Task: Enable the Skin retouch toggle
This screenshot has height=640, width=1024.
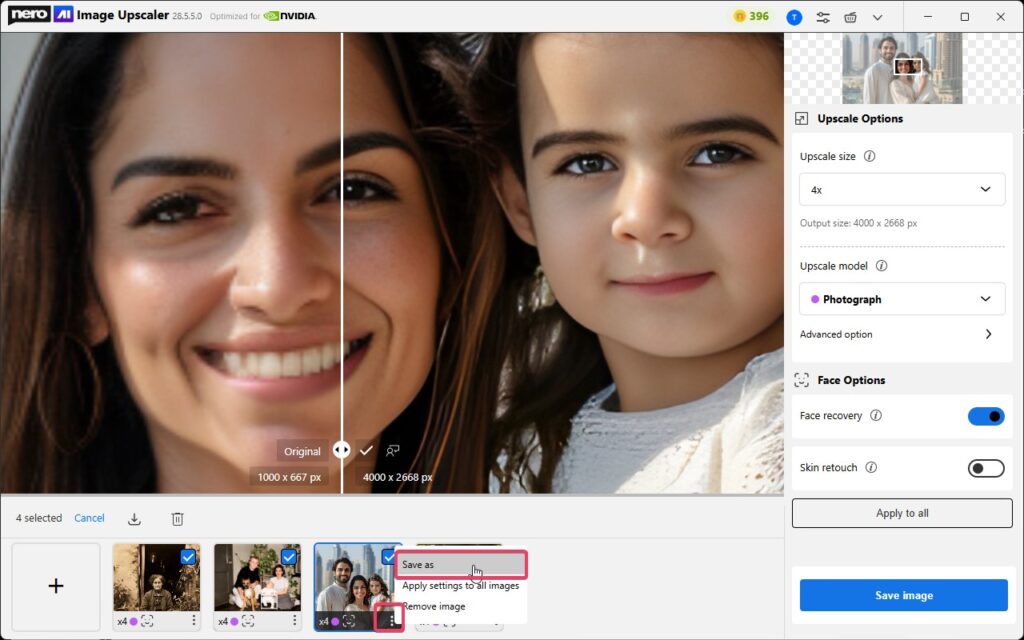Action: pos(986,468)
